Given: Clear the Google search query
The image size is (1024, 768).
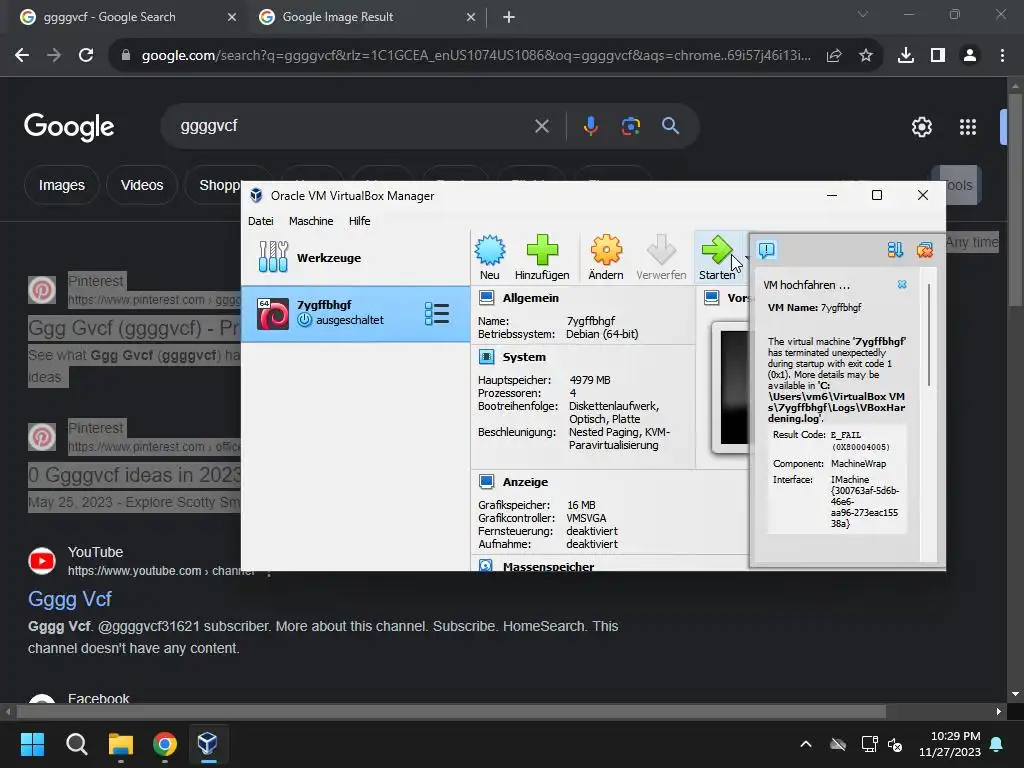Looking at the screenshot, I should coord(542,126).
